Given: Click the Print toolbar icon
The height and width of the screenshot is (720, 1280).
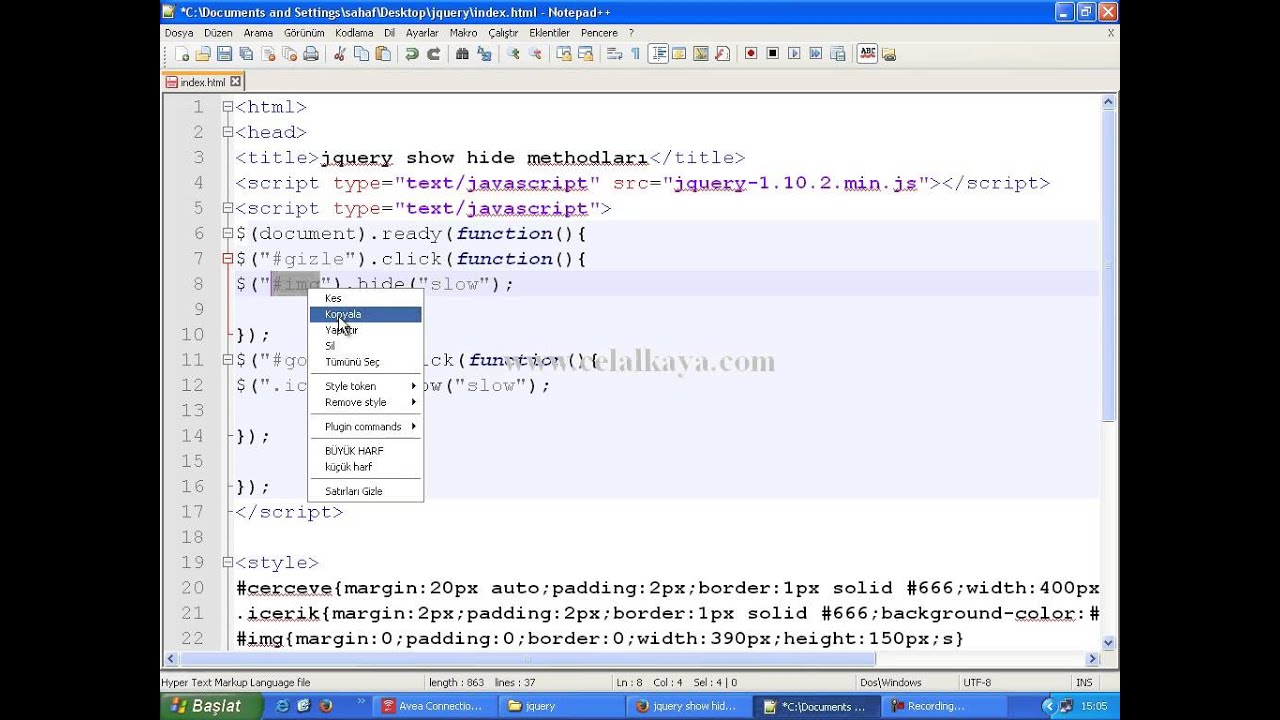Looking at the screenshot, I should (311, 54).
